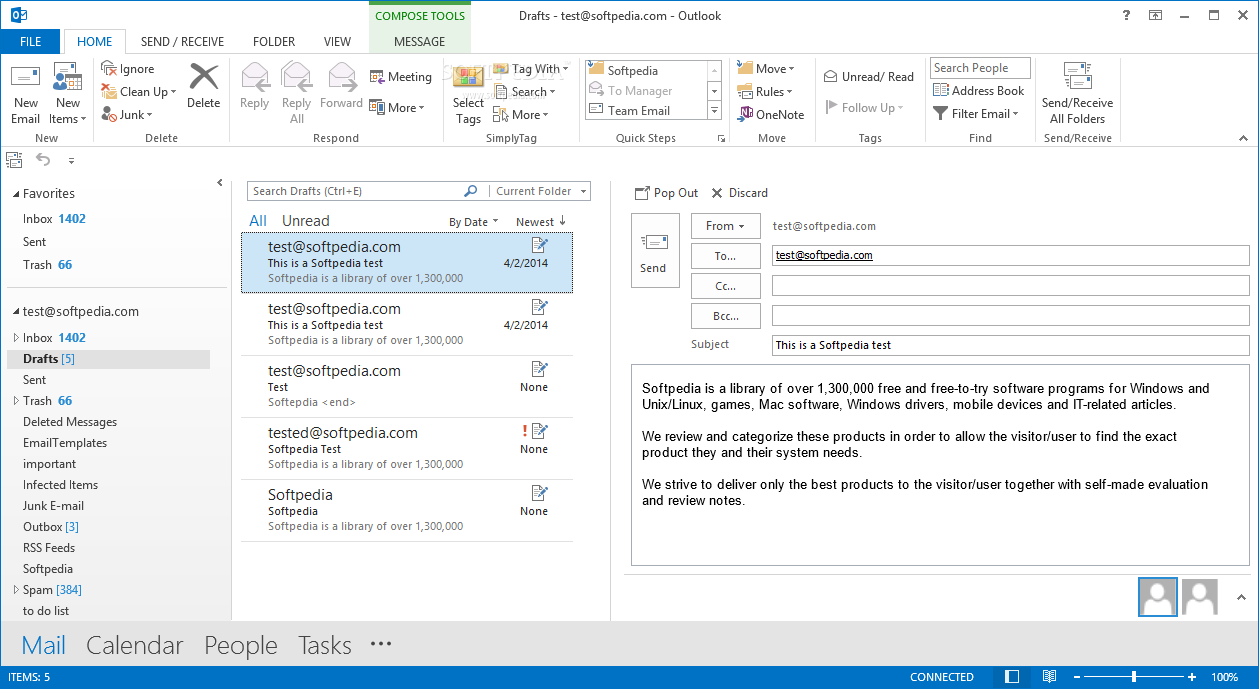Click the Send envelope button
The width and height of the screenshot is (1259, 689).
tap(655, 250)
